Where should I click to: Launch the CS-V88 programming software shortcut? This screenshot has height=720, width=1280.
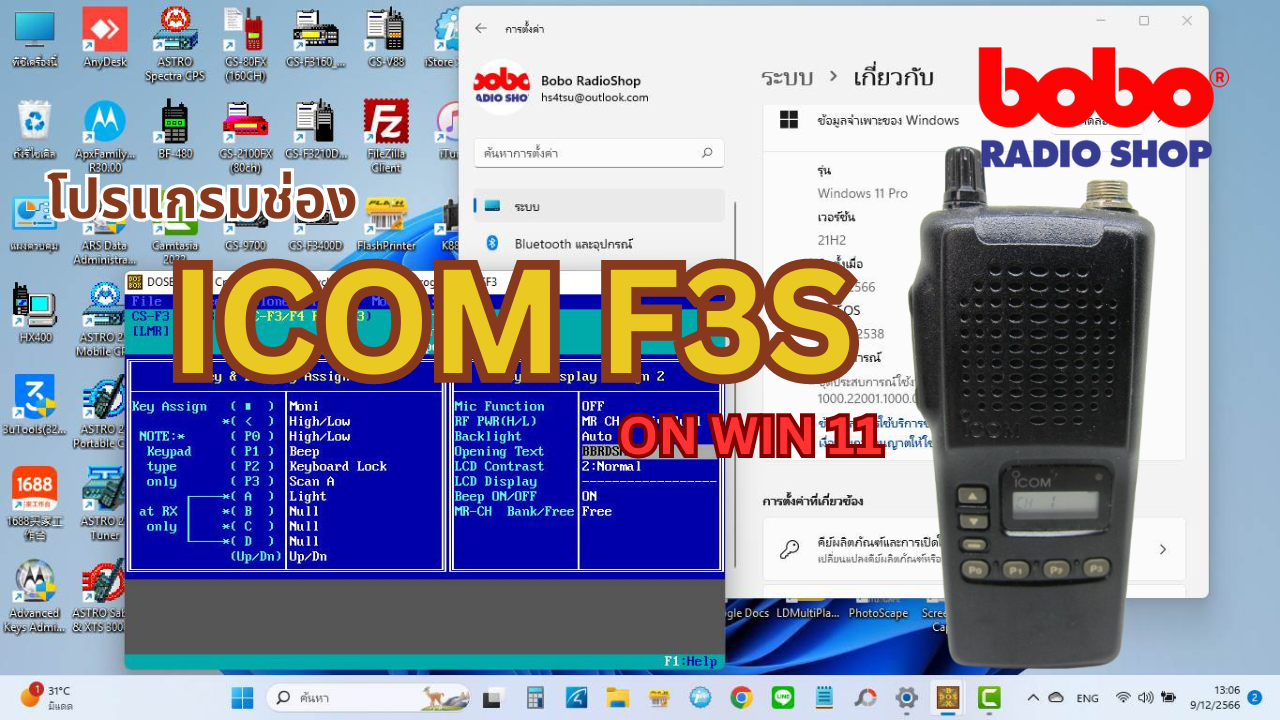click(x=386, y=37)
